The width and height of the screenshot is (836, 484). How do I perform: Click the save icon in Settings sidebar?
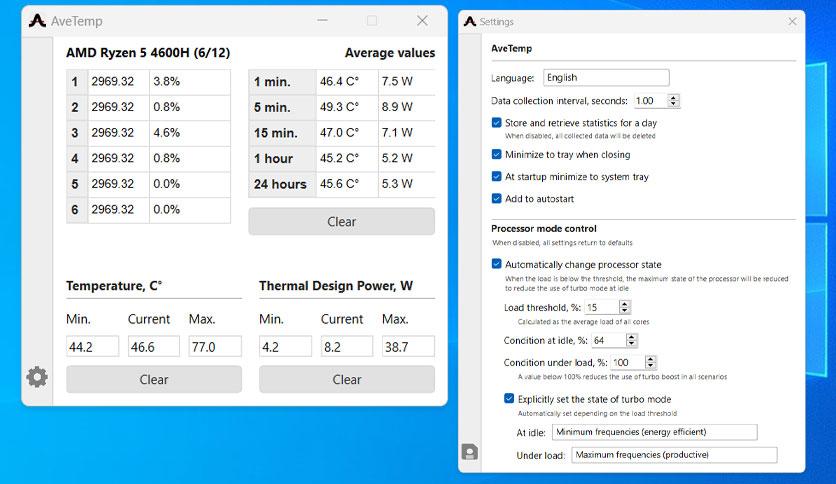point(470,452)
